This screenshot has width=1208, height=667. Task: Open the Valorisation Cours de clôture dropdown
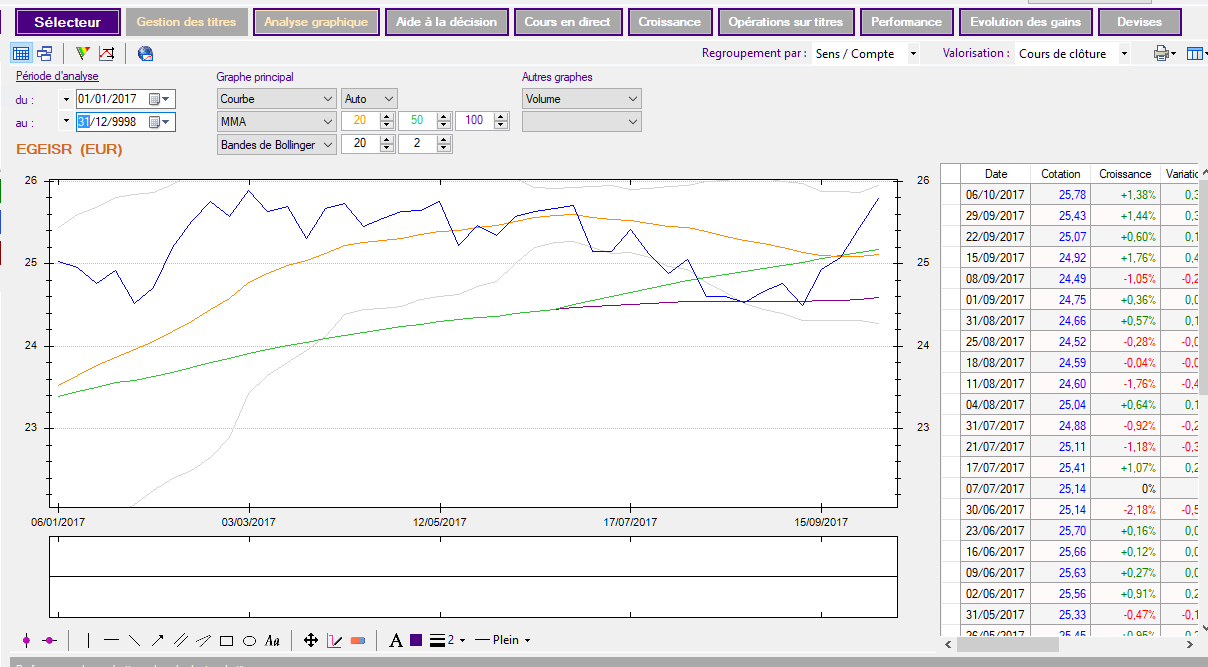(x=1074, y=54)
